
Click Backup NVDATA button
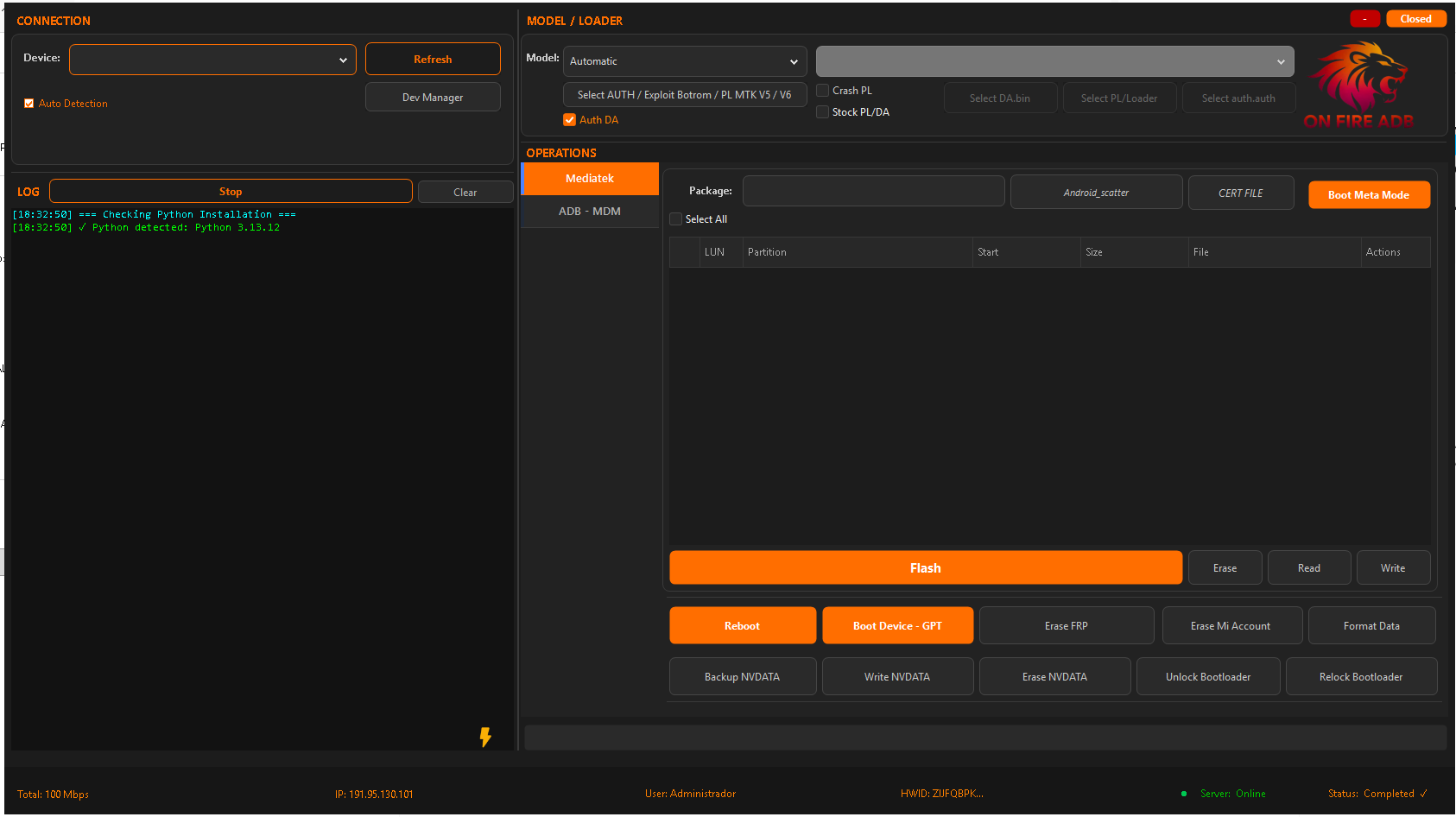click(x=743, y=677)
